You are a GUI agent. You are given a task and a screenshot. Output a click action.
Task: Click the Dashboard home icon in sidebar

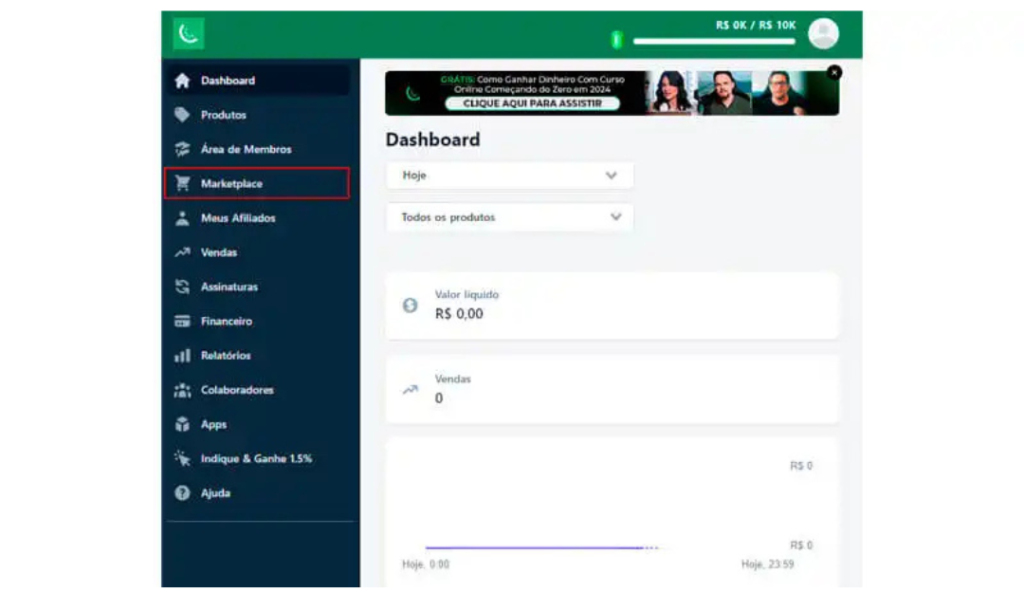click(x=182, y=81)
